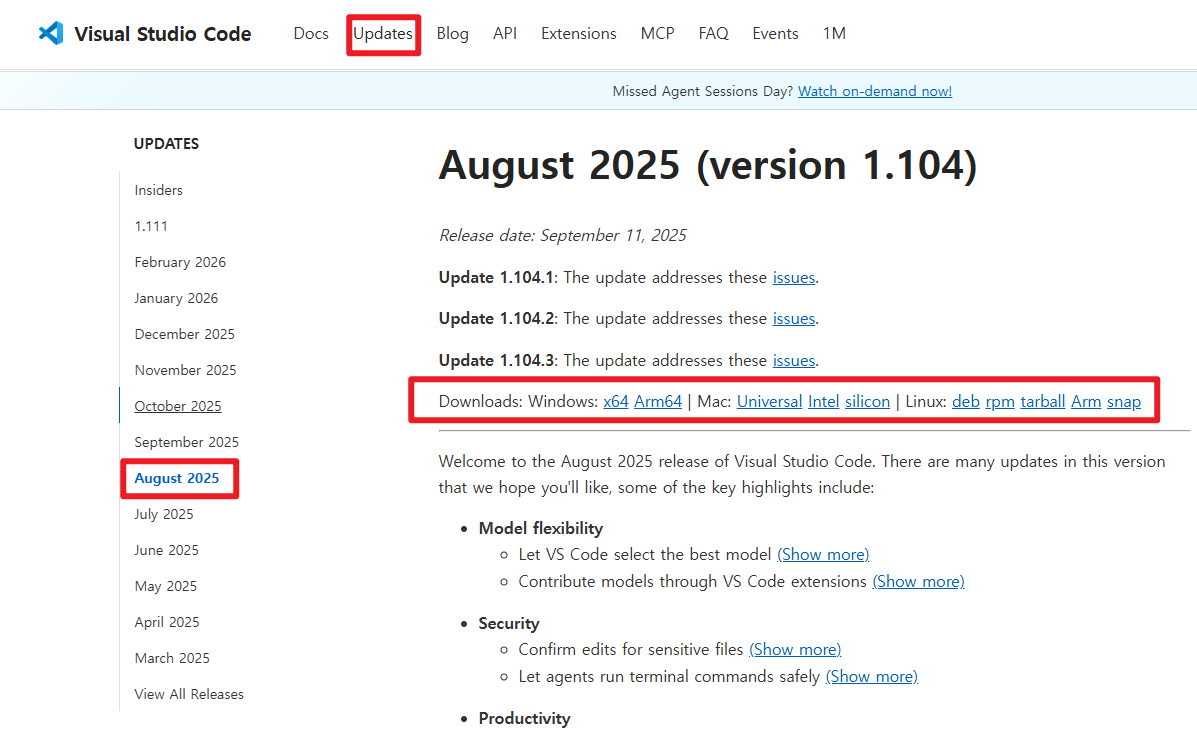Show more on VS Code best model
Viewport: 1197px width, 734px height.
823,555
